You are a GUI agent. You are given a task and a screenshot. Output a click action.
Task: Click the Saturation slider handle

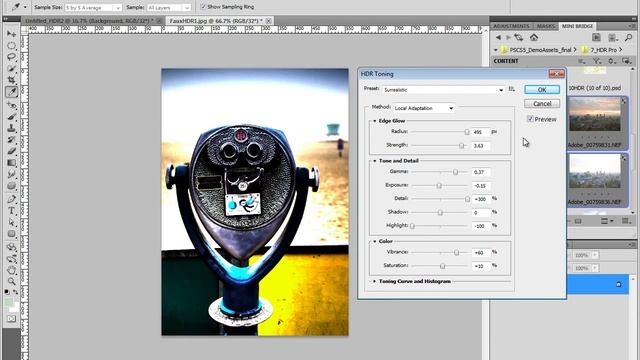tap(442, 266)
